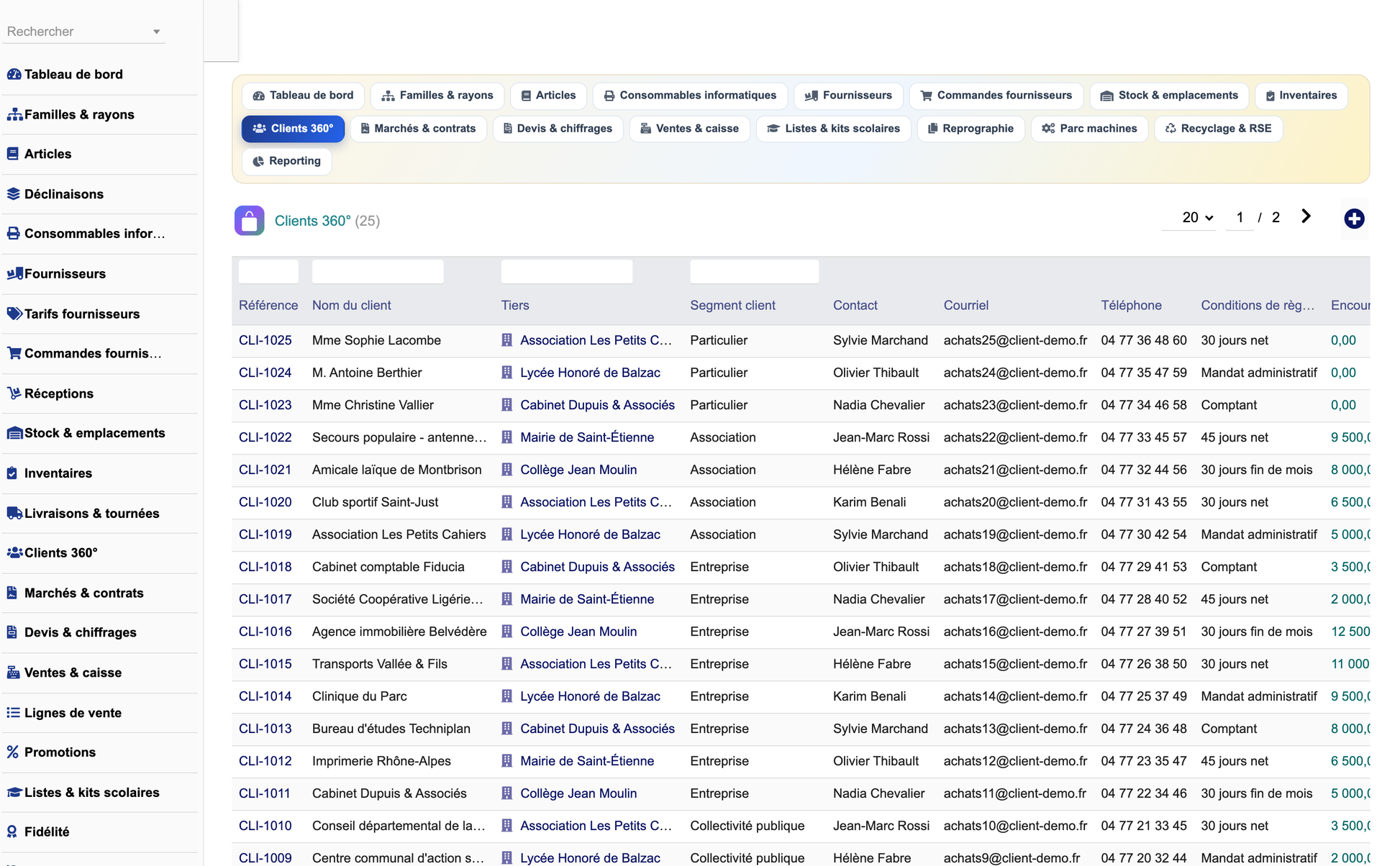Viewport: 1400px width, 866px height.
Task: Click client name Clinique du Parc
Action: coord(360,696)
